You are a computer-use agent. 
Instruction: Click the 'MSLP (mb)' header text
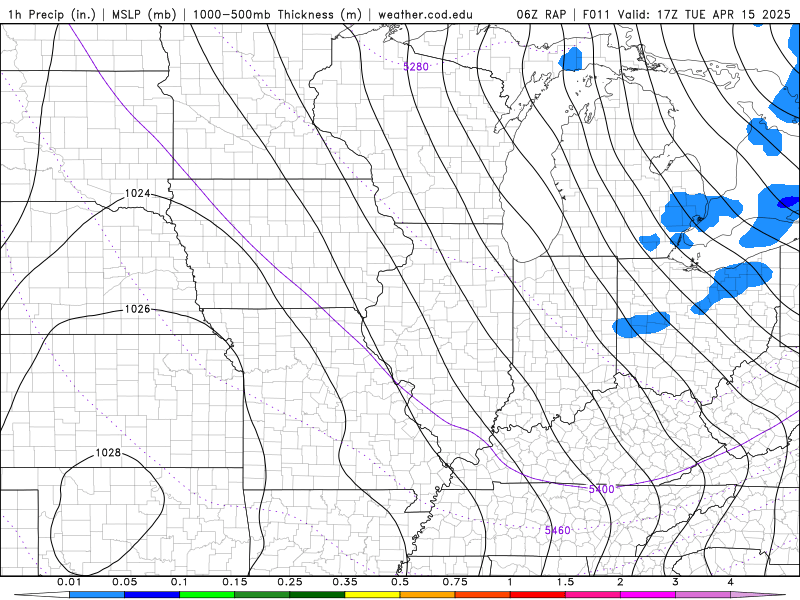144,14
